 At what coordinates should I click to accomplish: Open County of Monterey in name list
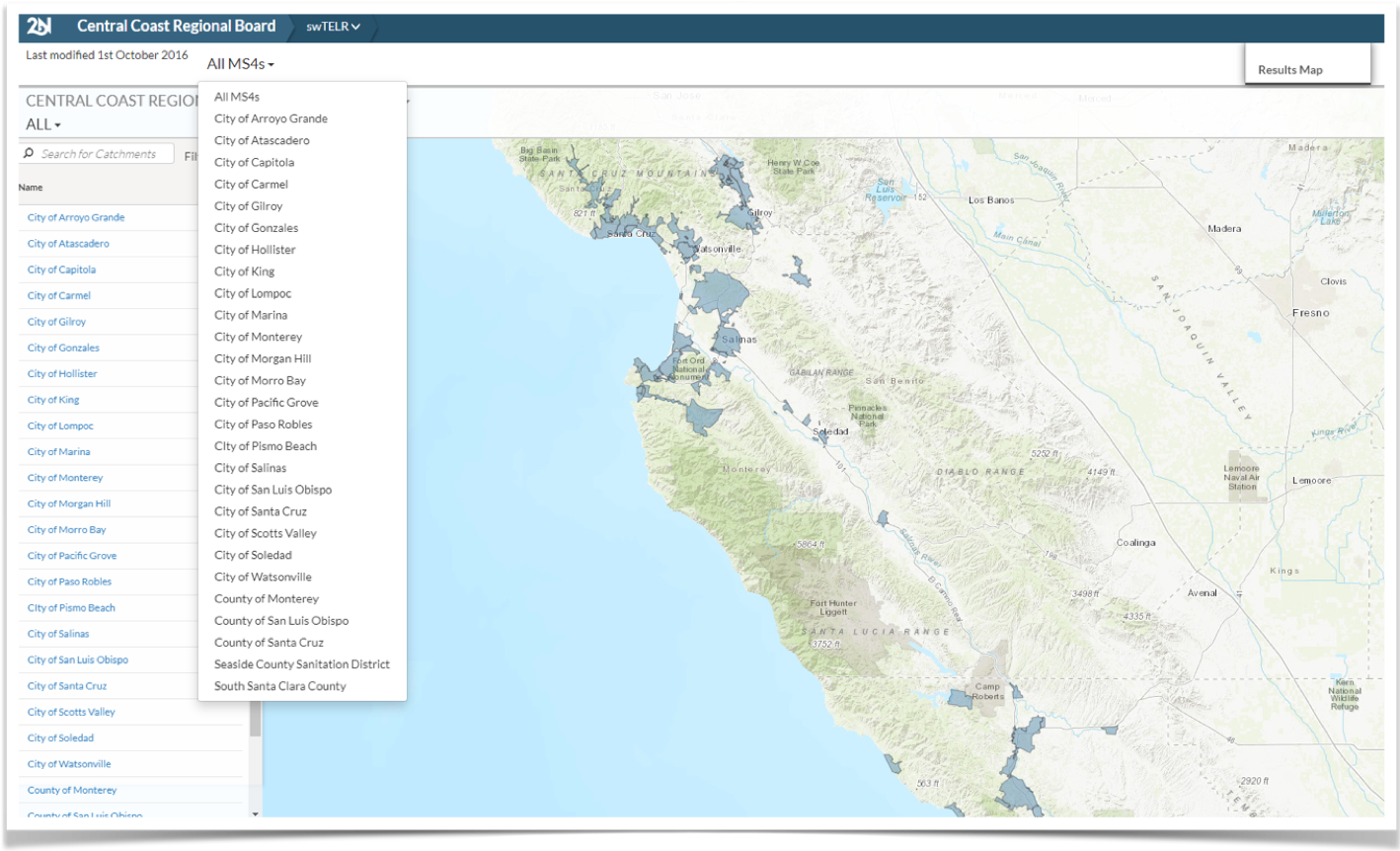[72, 790]
